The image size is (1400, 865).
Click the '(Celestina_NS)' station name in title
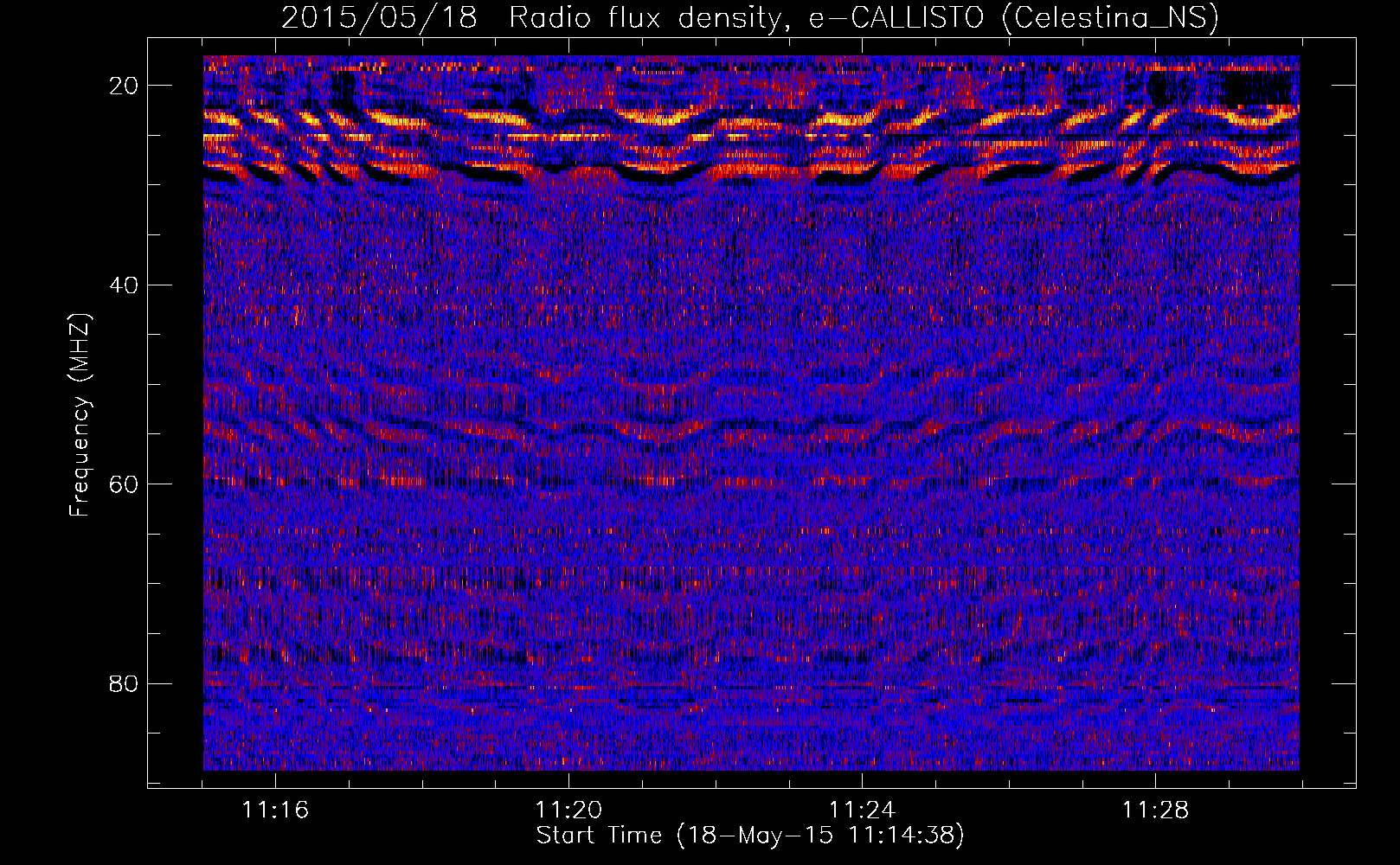(1109, 18)
